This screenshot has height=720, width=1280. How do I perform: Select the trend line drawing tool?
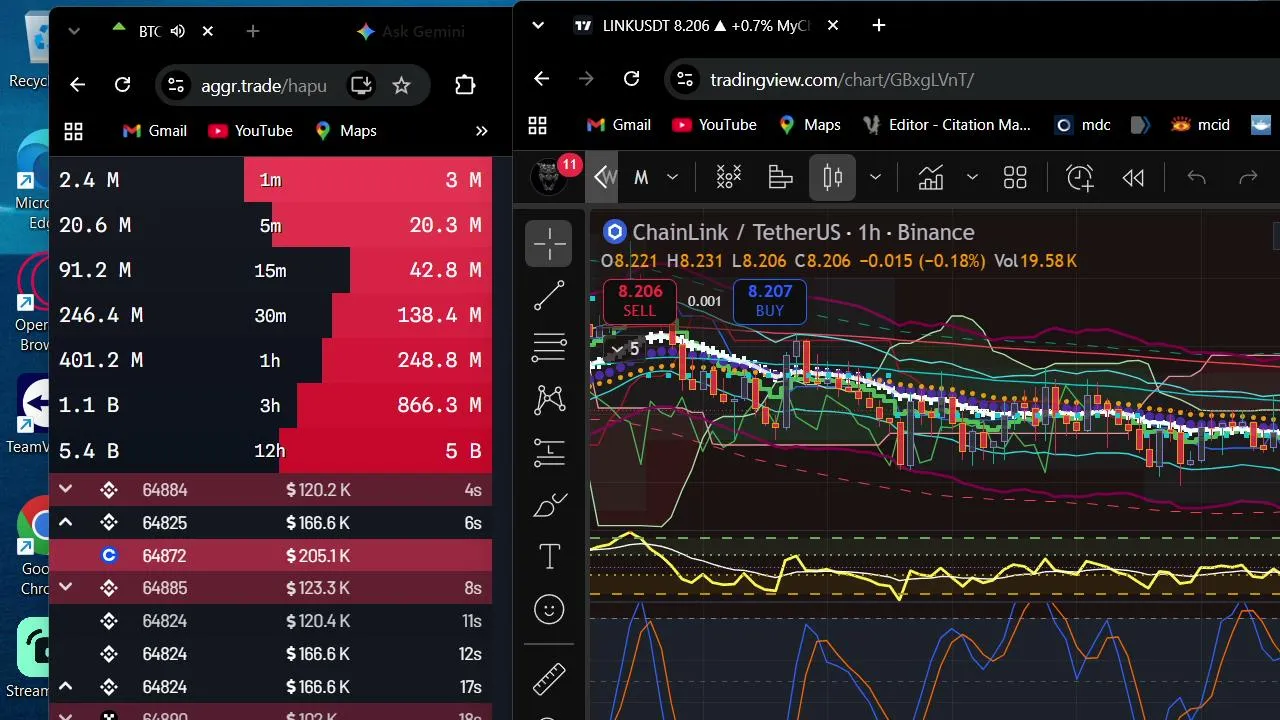click(550, 295)
